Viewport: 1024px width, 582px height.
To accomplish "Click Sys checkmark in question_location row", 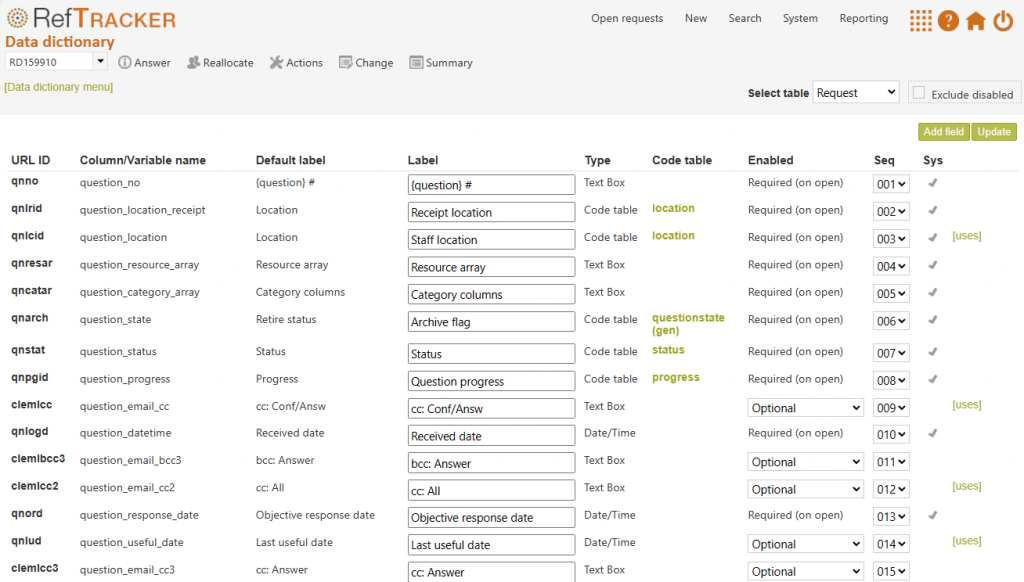I will tap(933, 238).
